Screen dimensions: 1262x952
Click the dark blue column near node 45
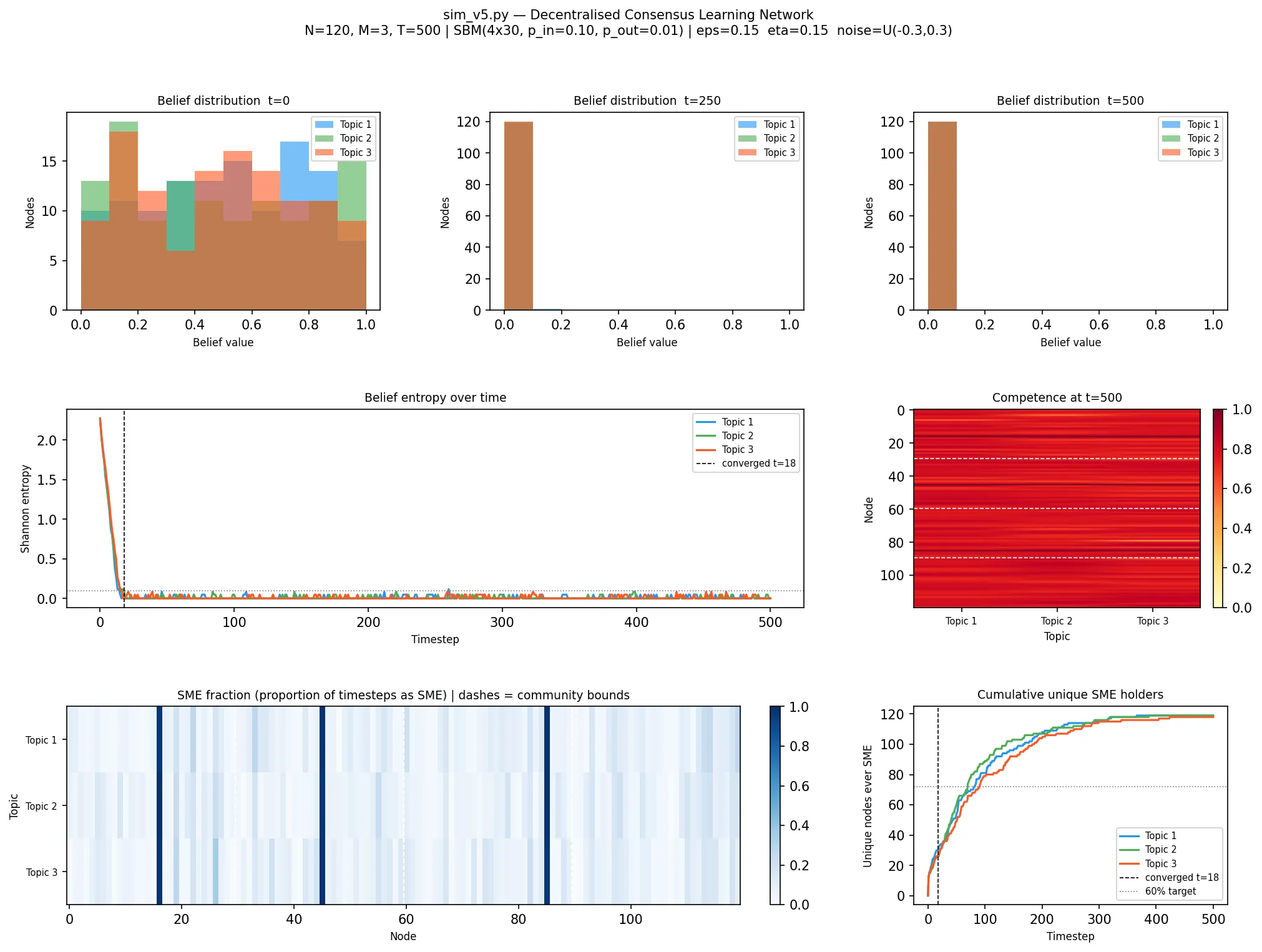click(x=322, y=805)
